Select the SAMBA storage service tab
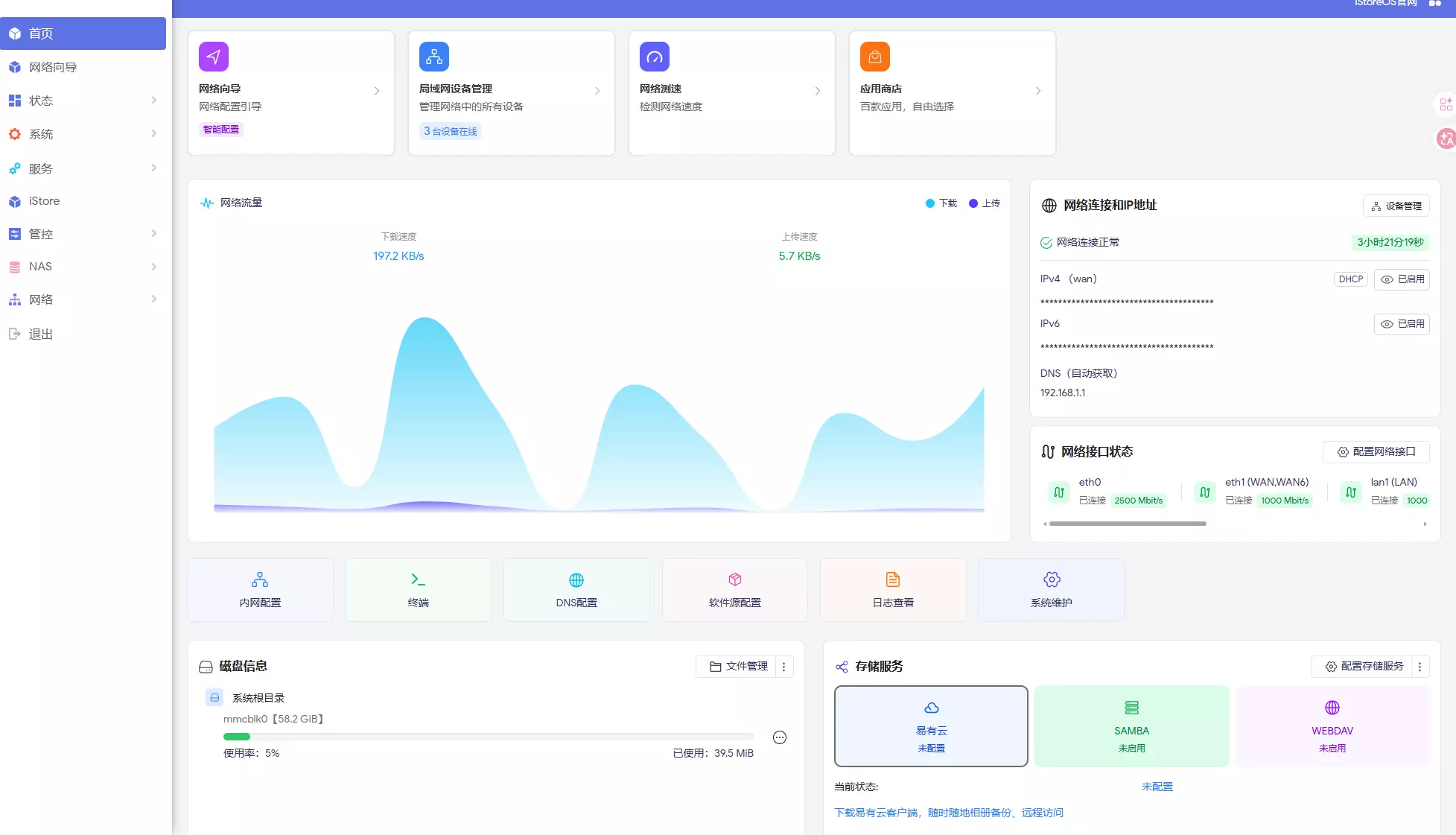Image resolution: width=1456 pixels, height=835 pixels. pos(1131,726)
